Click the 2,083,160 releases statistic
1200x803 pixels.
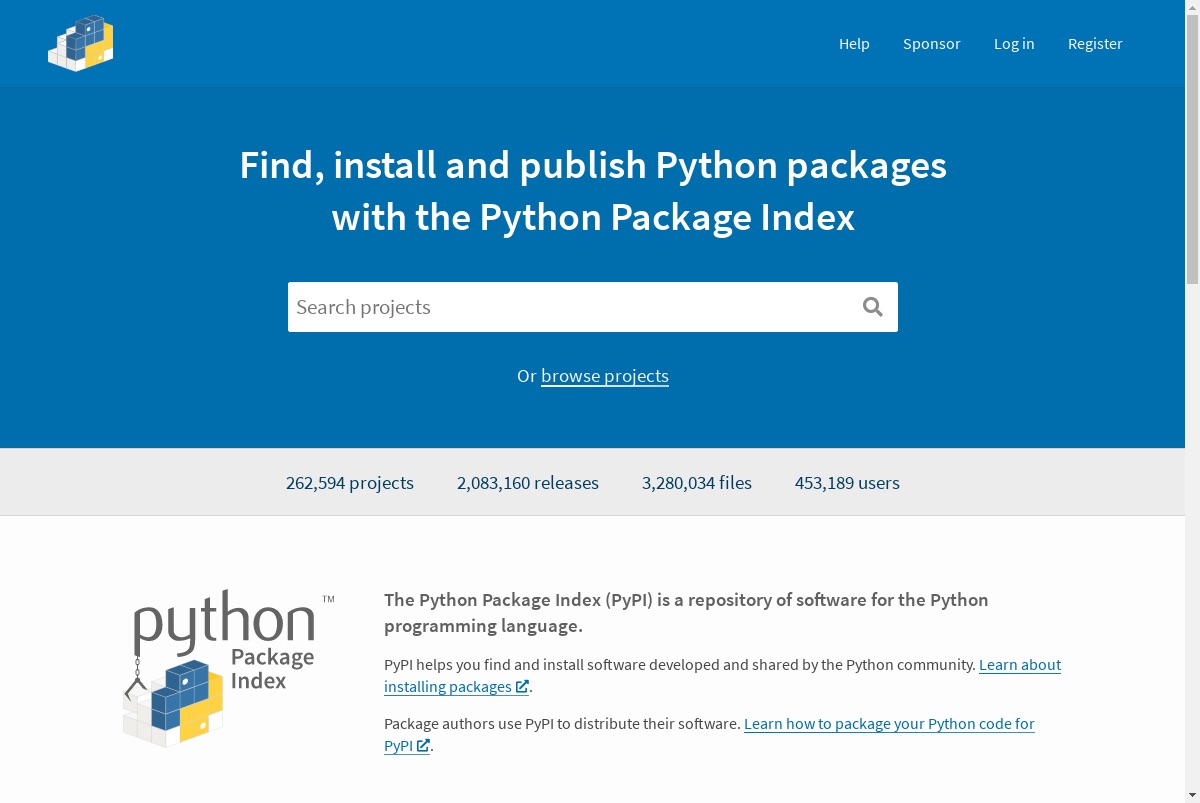pos(528,483)
